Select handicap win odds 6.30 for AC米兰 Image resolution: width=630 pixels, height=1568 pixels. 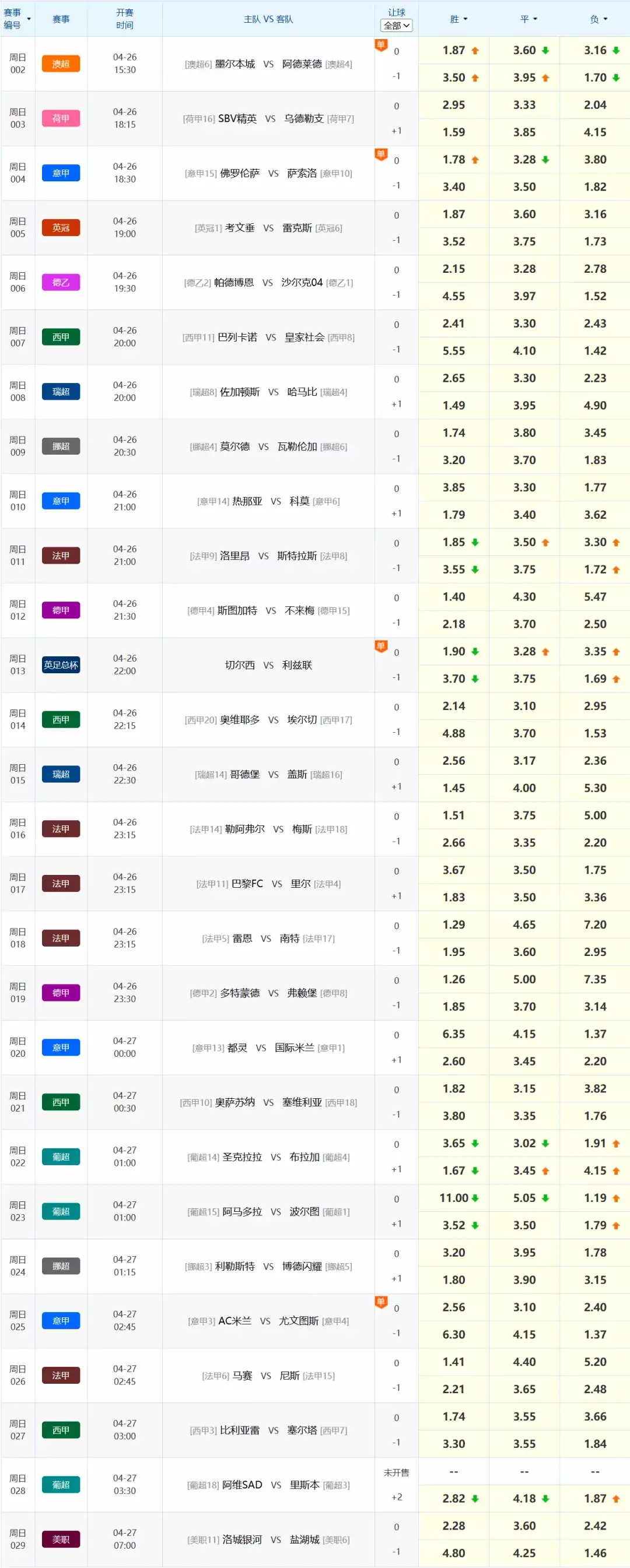(x=454, y=1334)
